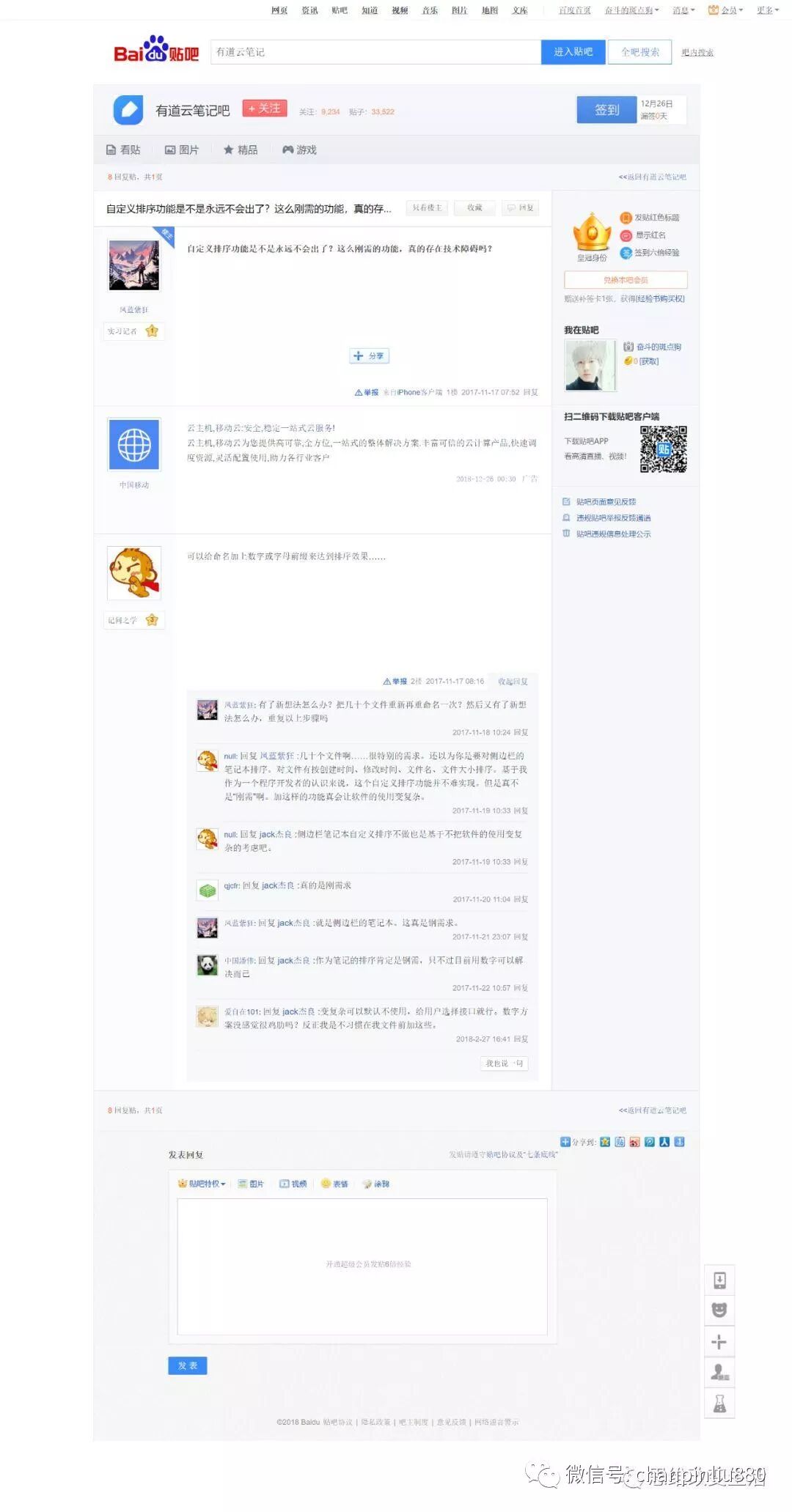Click 我也说一句 button
The width and height of the screenshot is (792, 1512).
pyautogui.click(x=504, y=1063)
